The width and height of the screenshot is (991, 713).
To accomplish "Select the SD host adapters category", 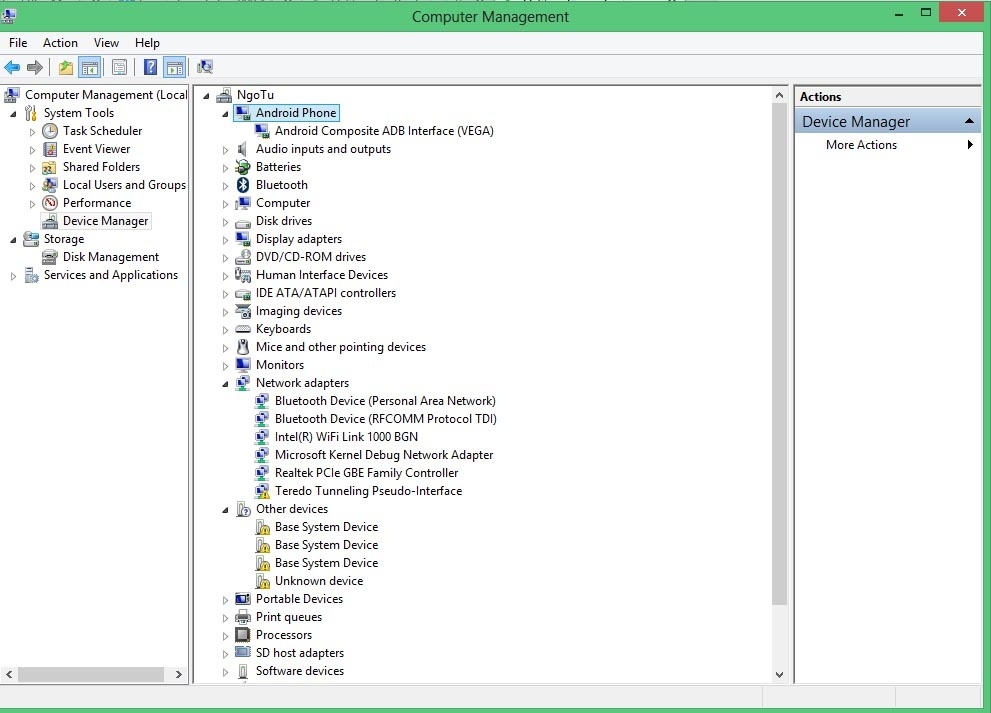I will pos(300,653).
